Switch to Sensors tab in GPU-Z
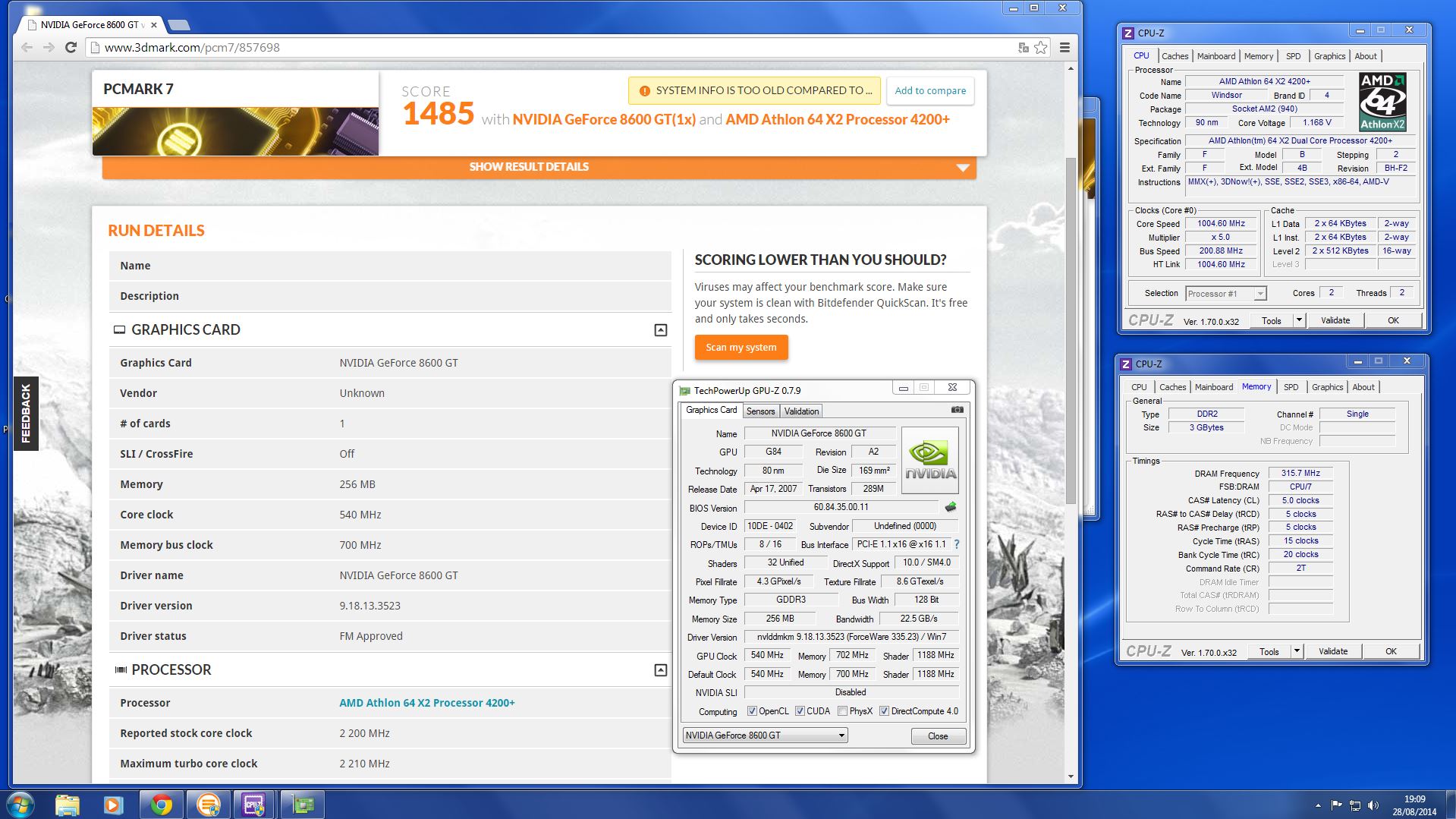This screenshot has height=819, width=1456. (760, 411)
